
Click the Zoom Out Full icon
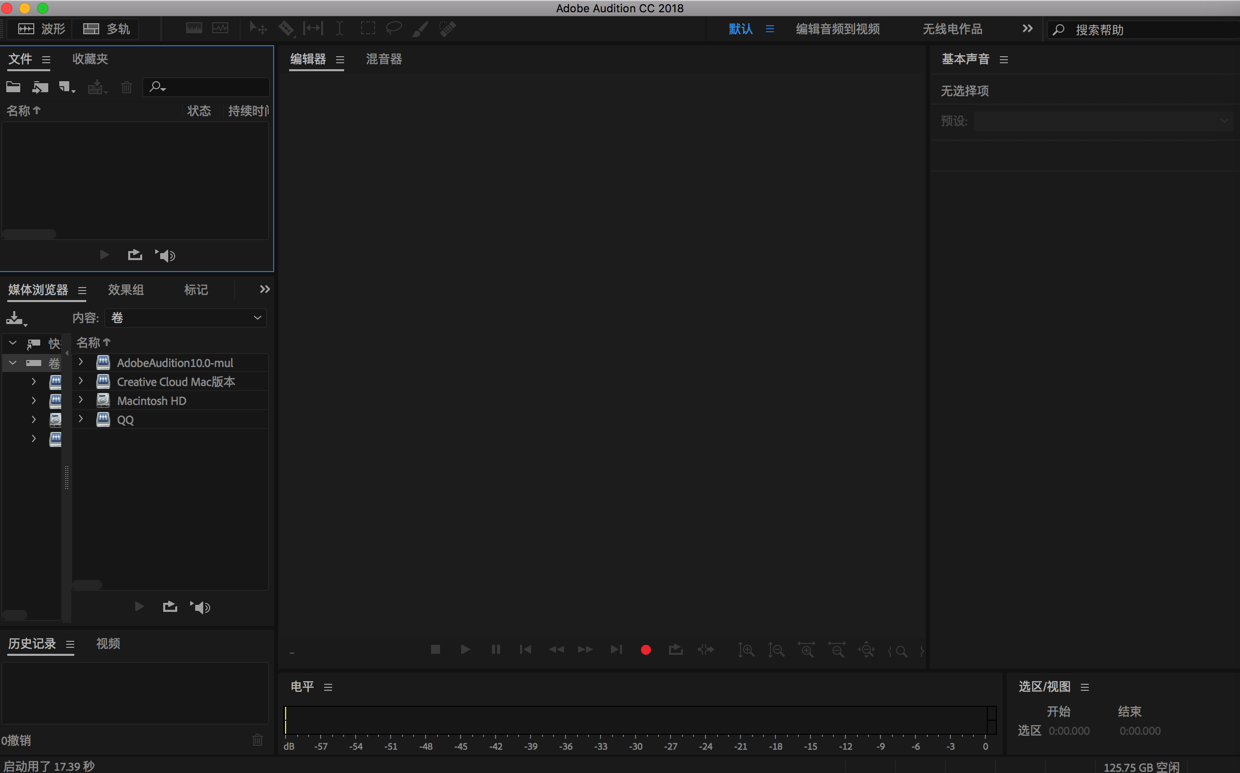click(x=866, y=650)
